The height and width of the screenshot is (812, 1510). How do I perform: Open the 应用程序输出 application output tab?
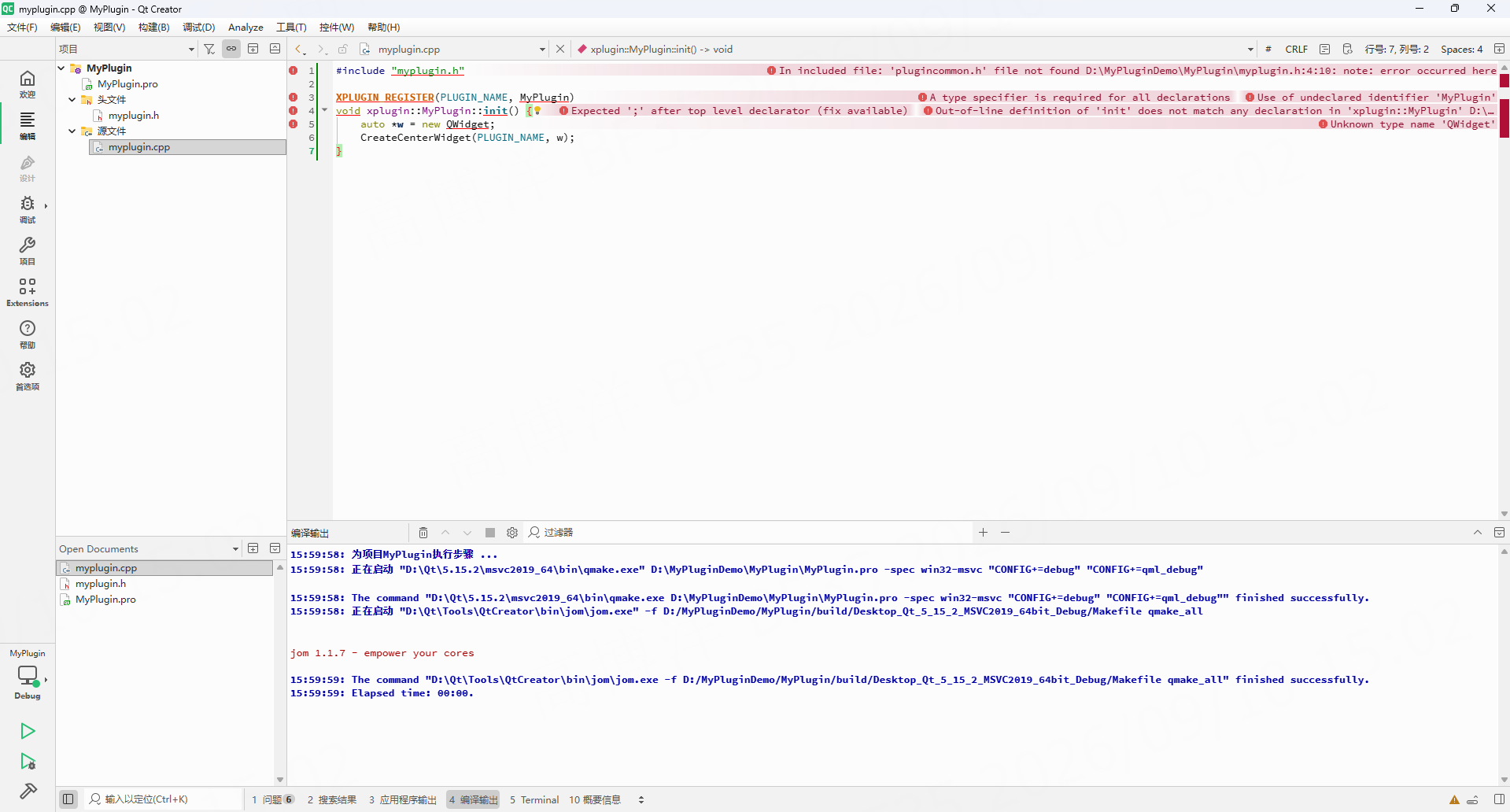pos(403,799)
